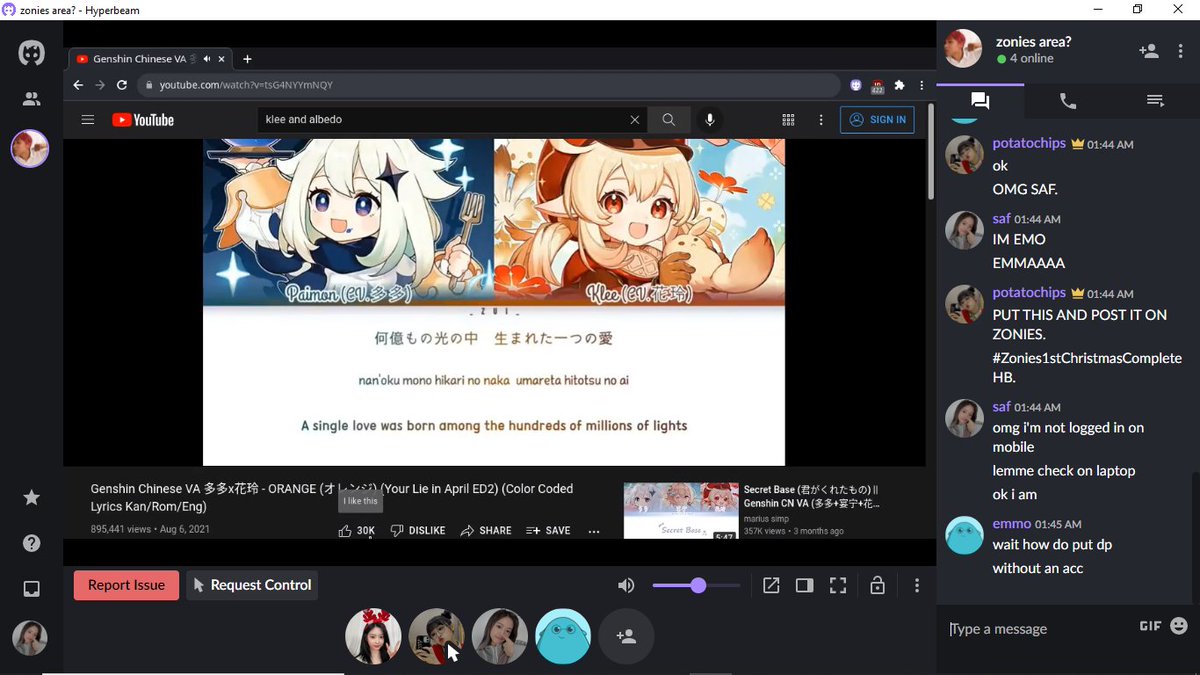Switch to the chat tab
Viewport: 1200px width, 675px height.
(980, 100)
